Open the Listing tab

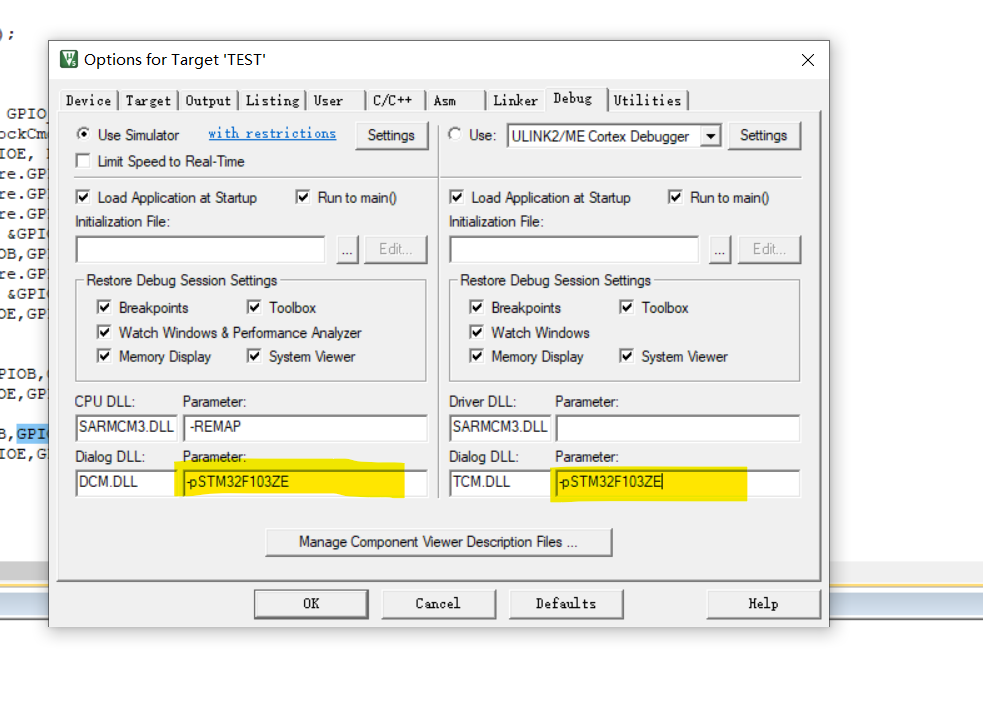coord(273,101)
